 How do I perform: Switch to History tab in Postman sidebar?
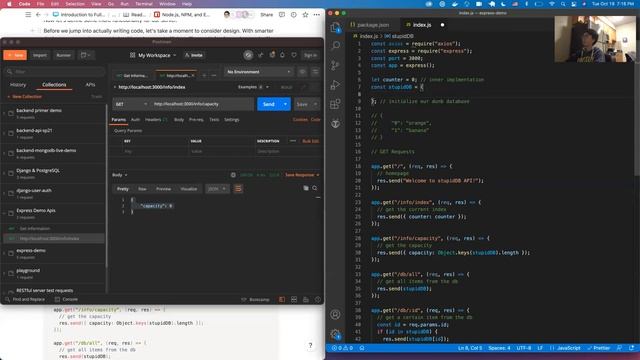click(18, 84)
